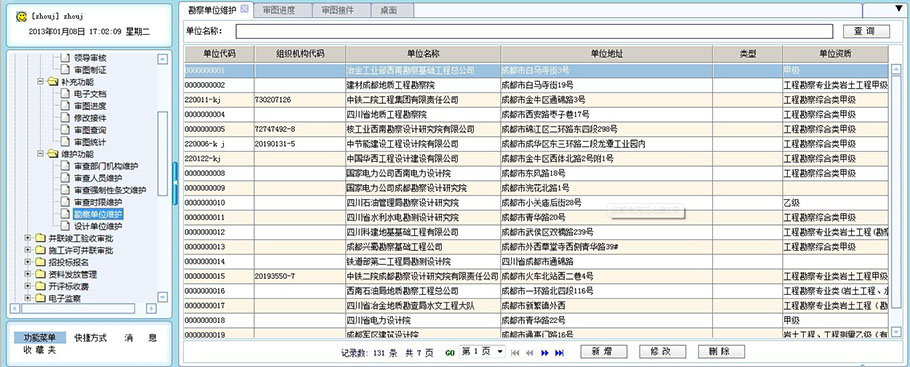Image resolution: width=910 pixels, height=367 pixels.
Task: Jump to the last page of records
Action: [559, 352]
